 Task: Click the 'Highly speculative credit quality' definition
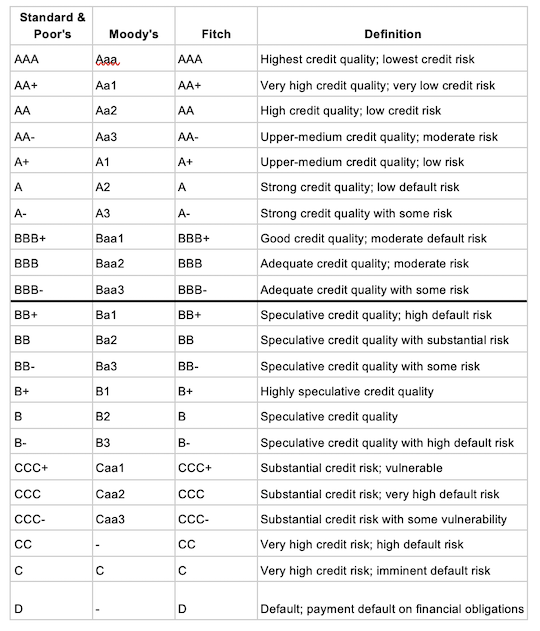pos(392,390)
